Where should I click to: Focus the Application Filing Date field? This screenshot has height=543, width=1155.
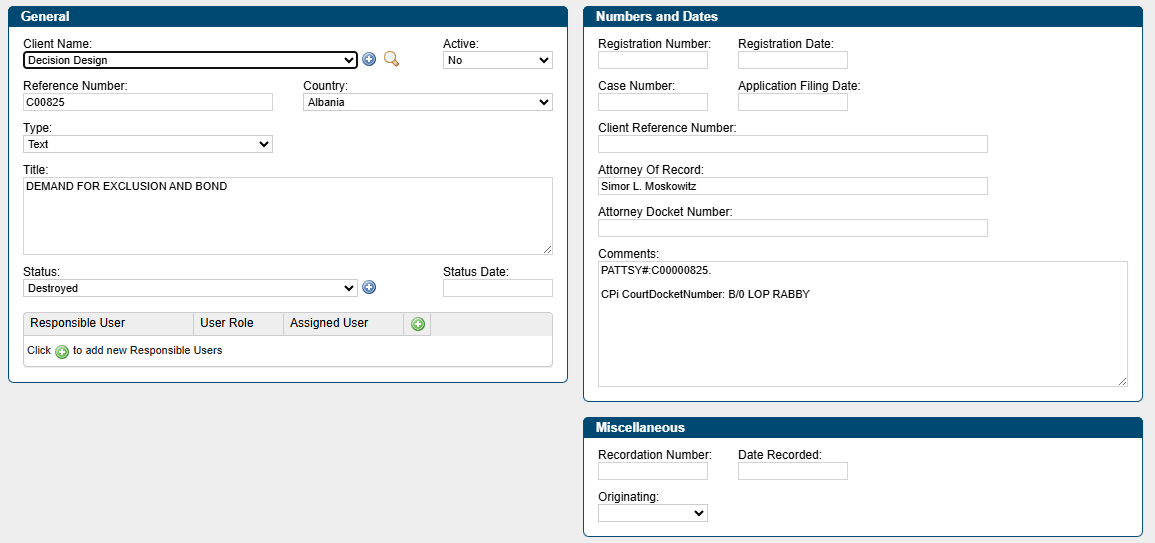pyautogui.click(x=793, y=102)
